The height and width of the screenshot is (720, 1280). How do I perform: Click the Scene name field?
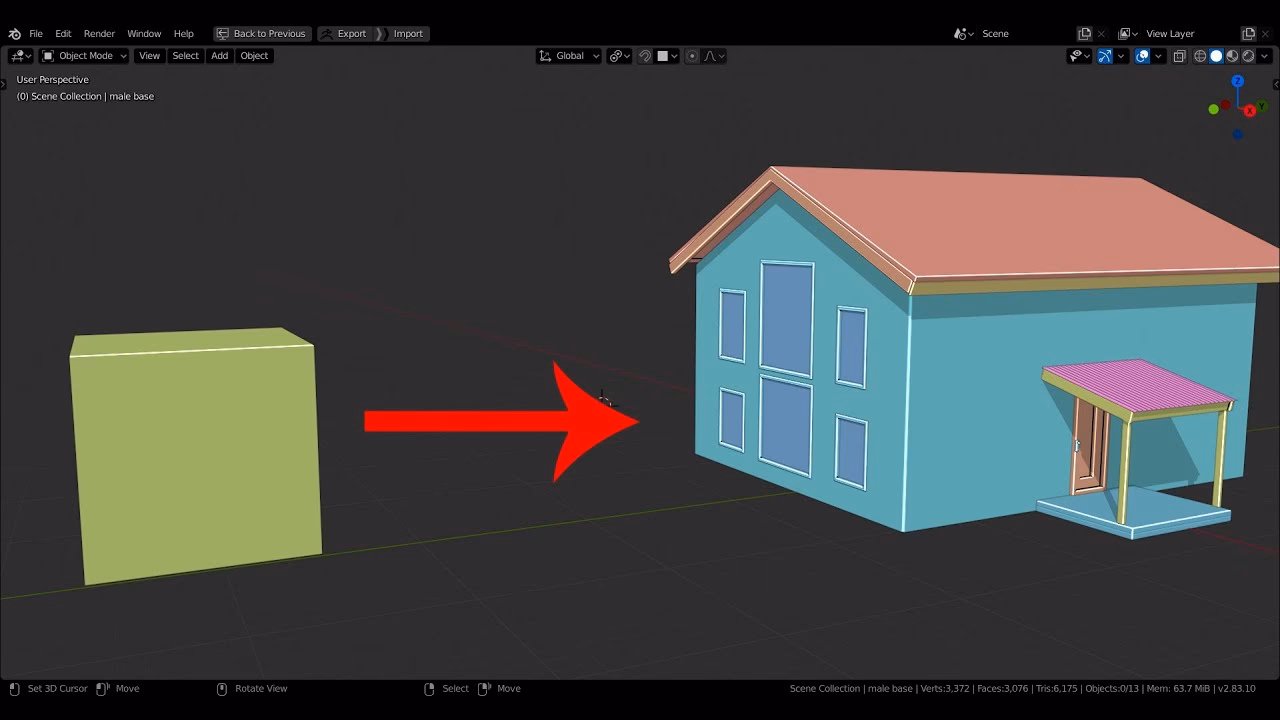click(x=1026, y=34)
